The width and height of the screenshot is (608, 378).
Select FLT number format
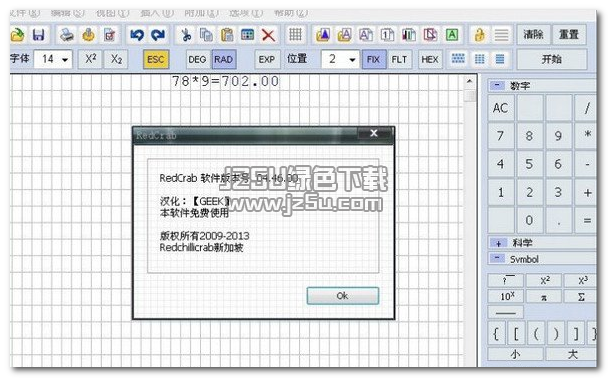tap(399, 59)
